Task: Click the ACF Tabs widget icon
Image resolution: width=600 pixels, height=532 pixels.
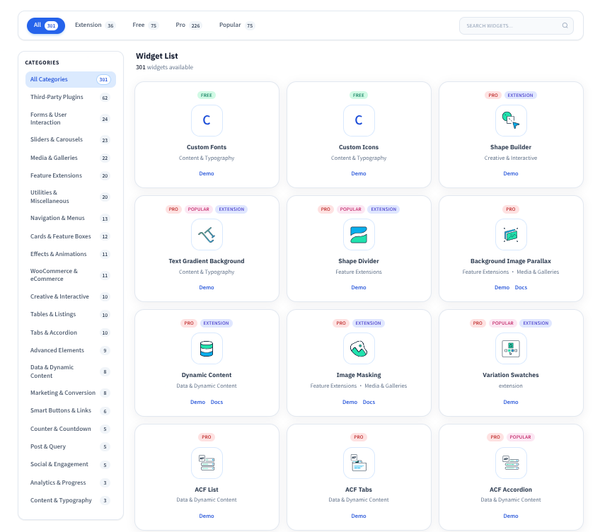Action: pyautogui.click(x=359, y=463)
